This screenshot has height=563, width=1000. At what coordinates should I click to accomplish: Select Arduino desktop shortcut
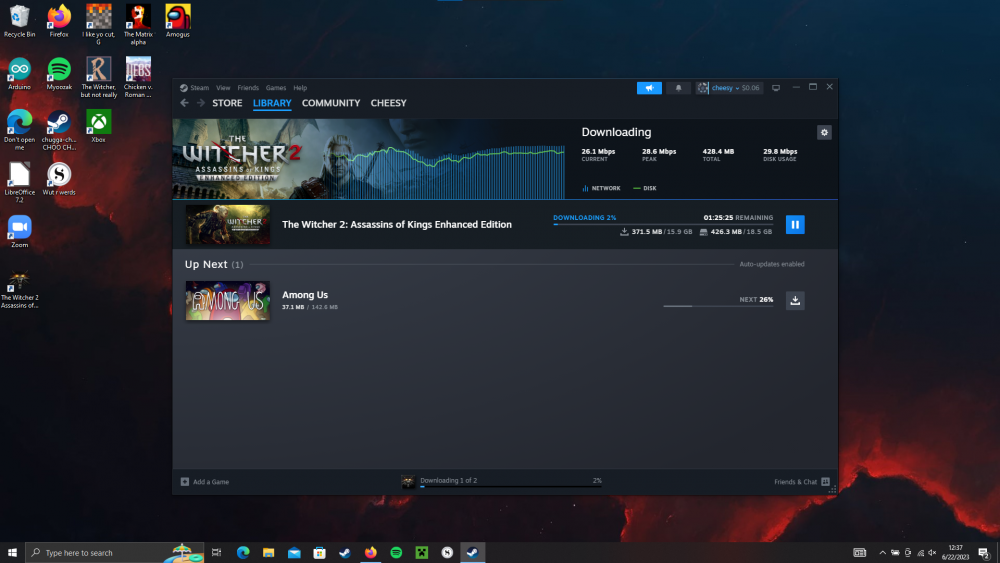20,74
